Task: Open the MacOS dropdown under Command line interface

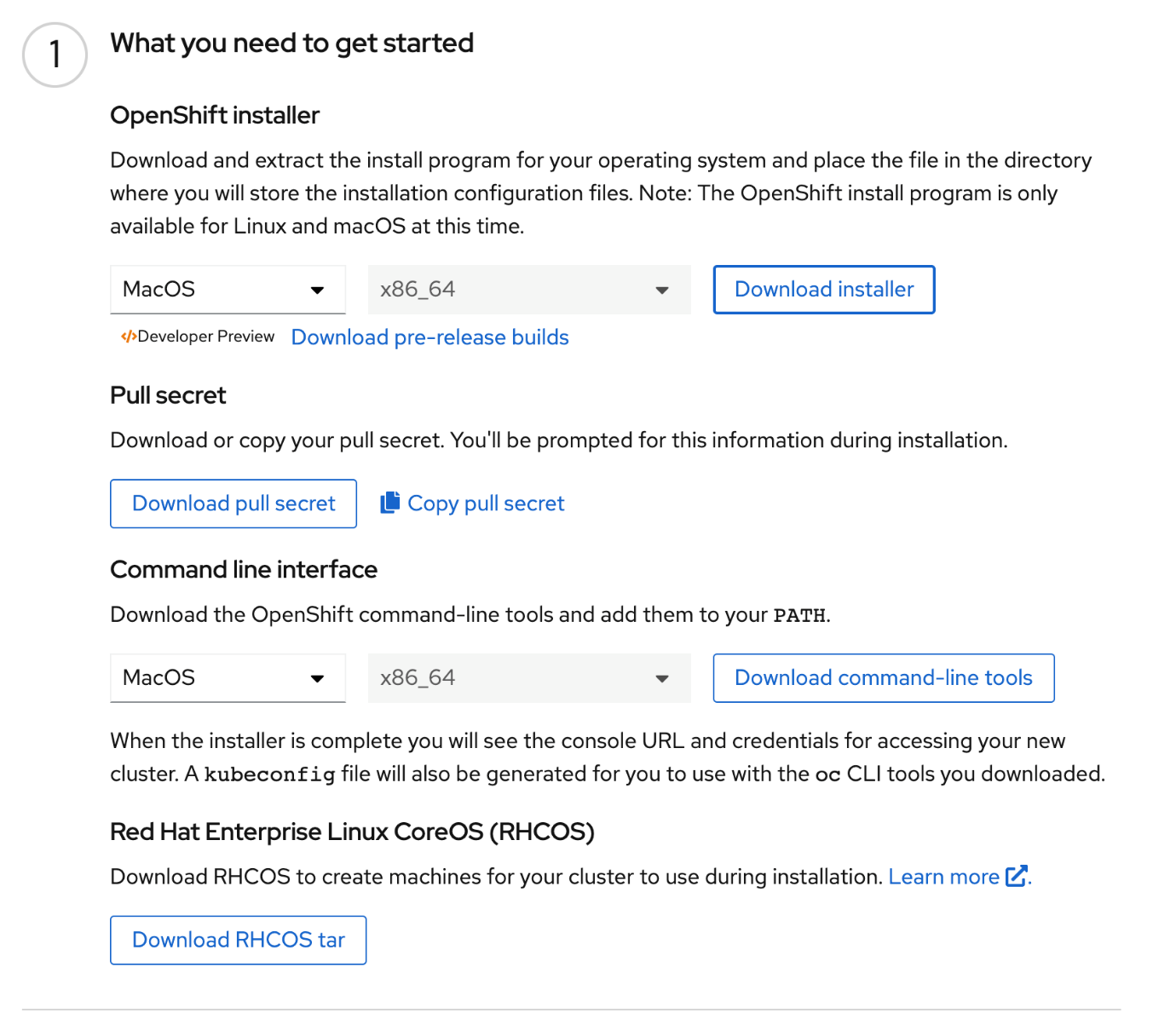Action: [x=227, y=678]
